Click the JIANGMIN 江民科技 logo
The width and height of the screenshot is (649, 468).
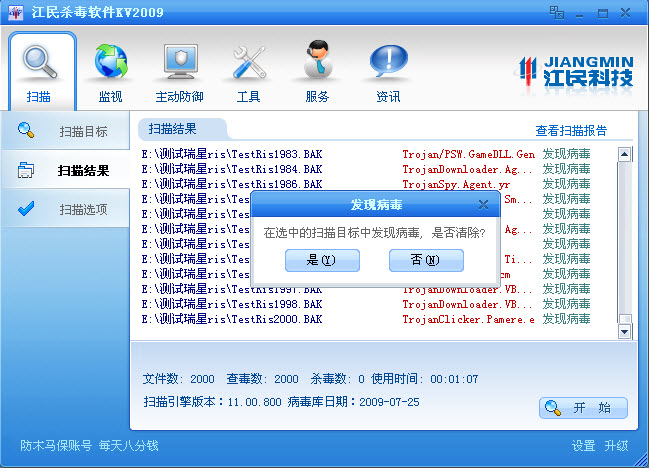tap(576, 72)
